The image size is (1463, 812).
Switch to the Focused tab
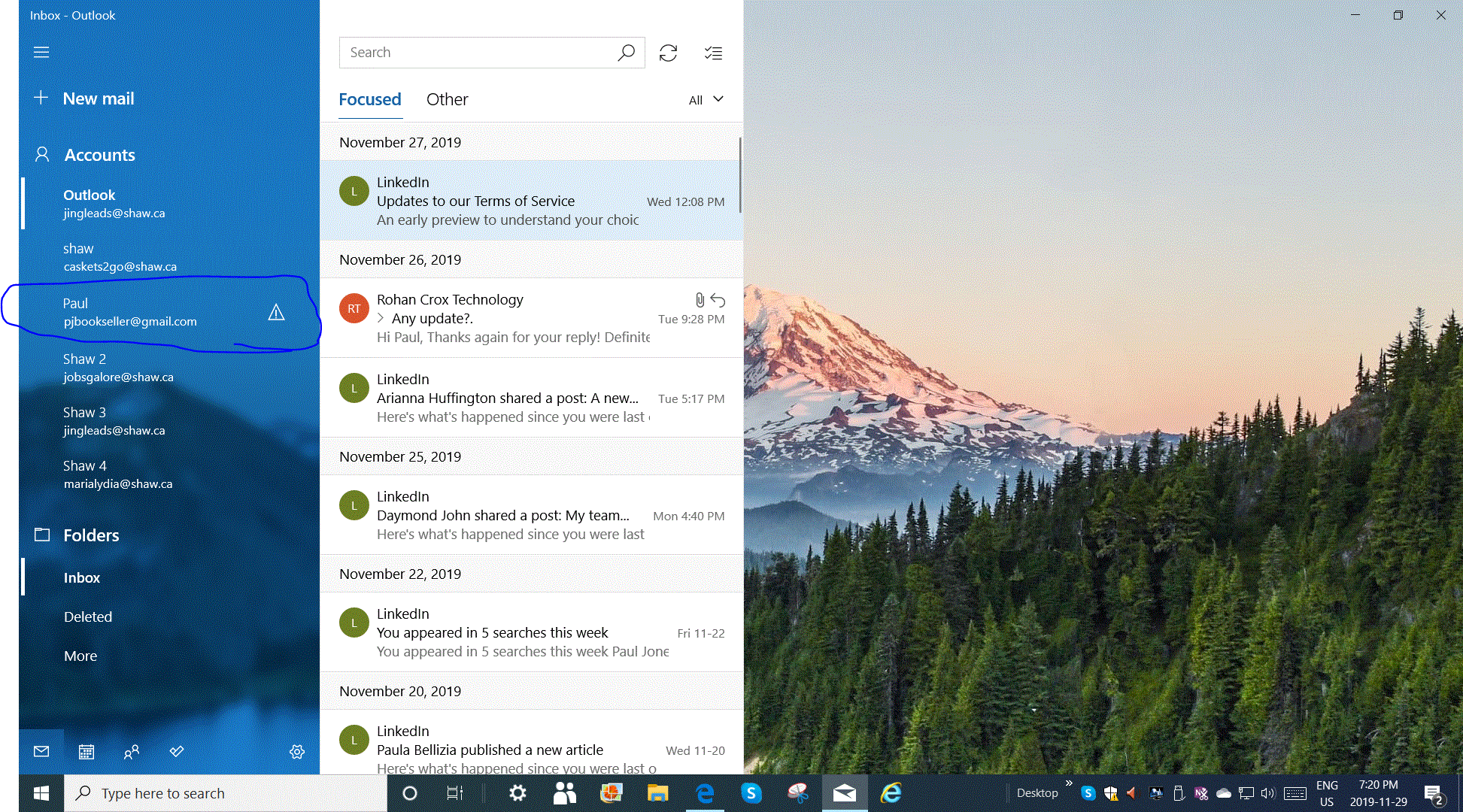(370, 99)
